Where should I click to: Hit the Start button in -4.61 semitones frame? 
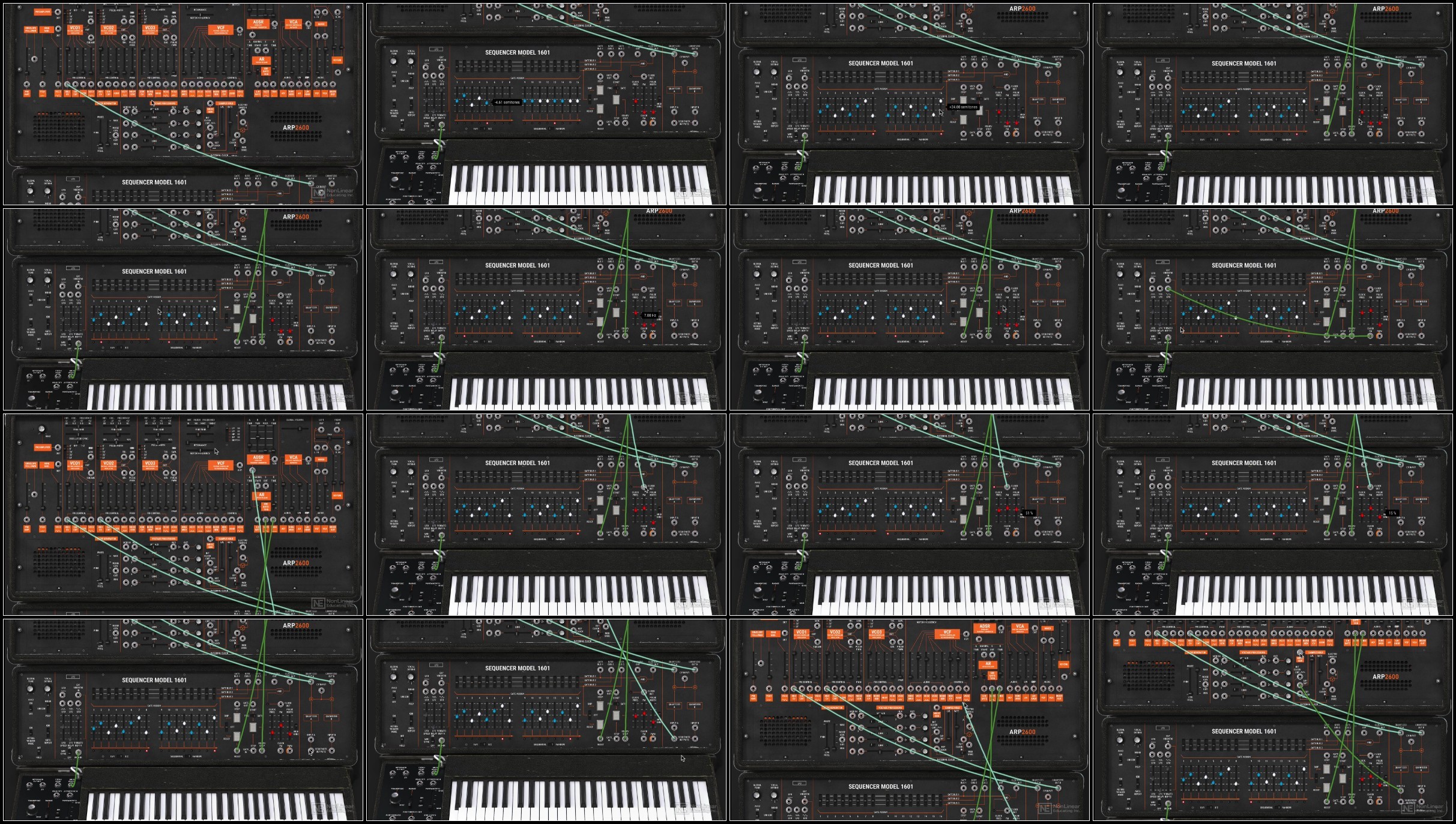616,98
